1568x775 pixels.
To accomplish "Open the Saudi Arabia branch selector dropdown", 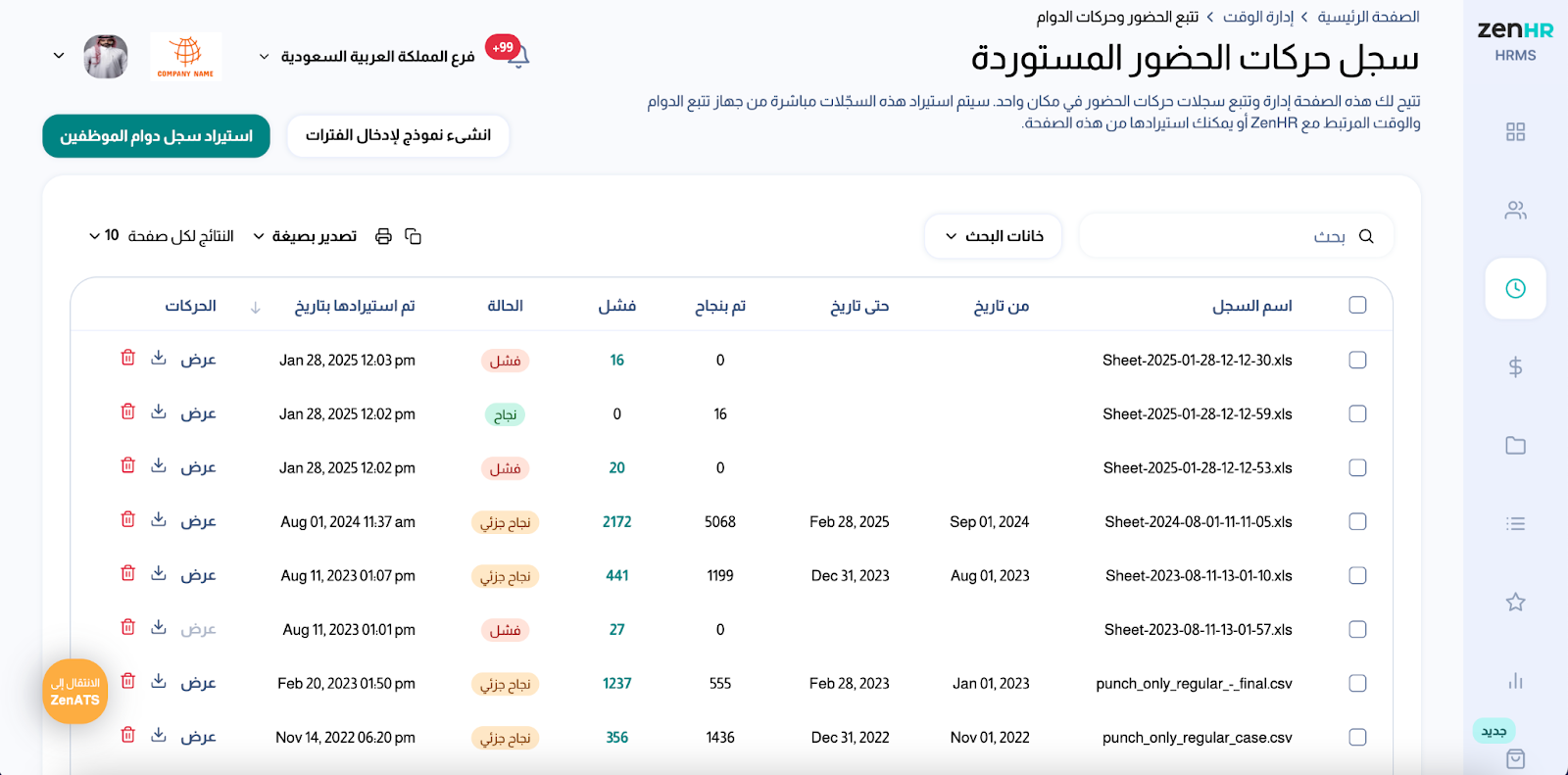I will [367, 57].
